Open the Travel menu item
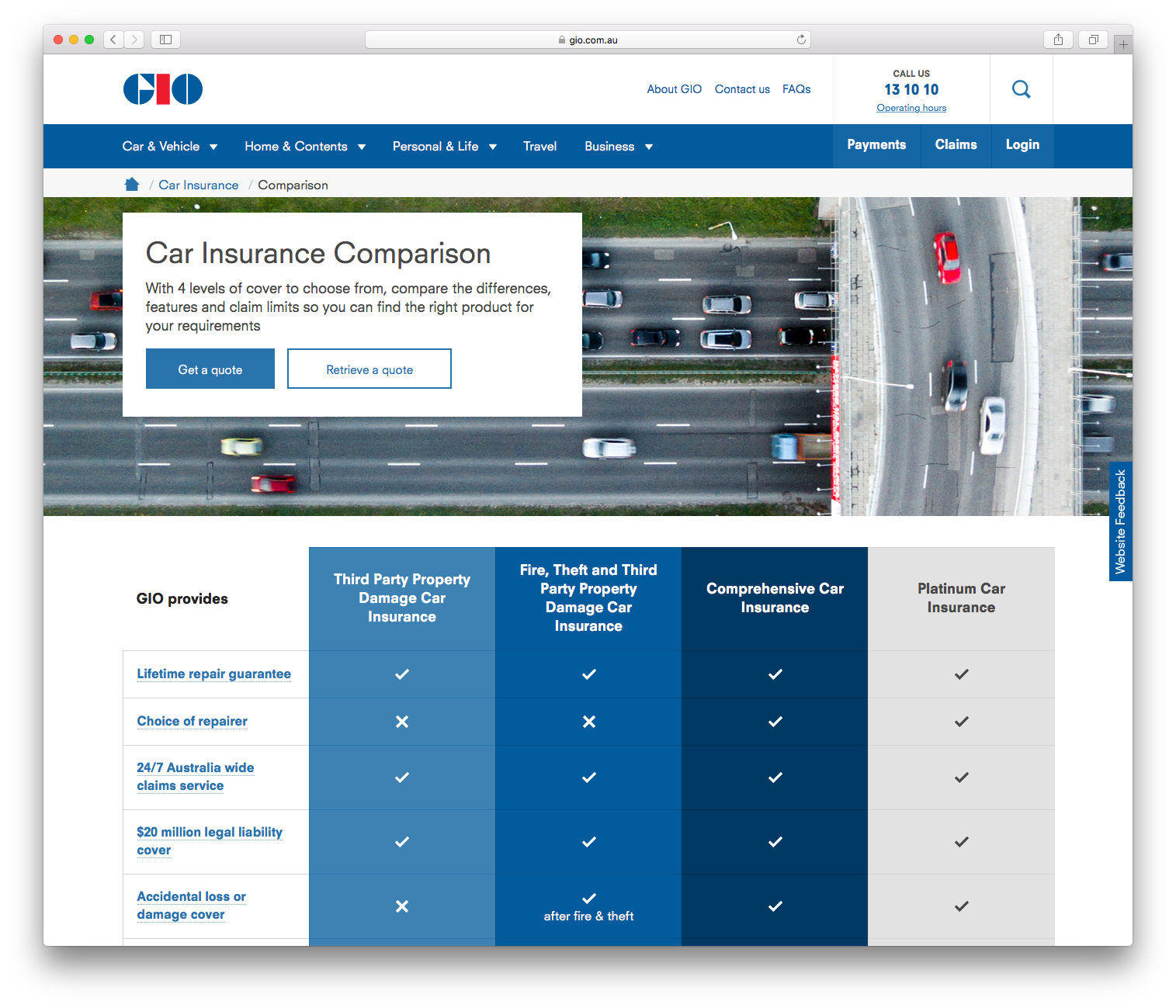The height and width of the screenshot is (1008, 1176). coord(539,146)
